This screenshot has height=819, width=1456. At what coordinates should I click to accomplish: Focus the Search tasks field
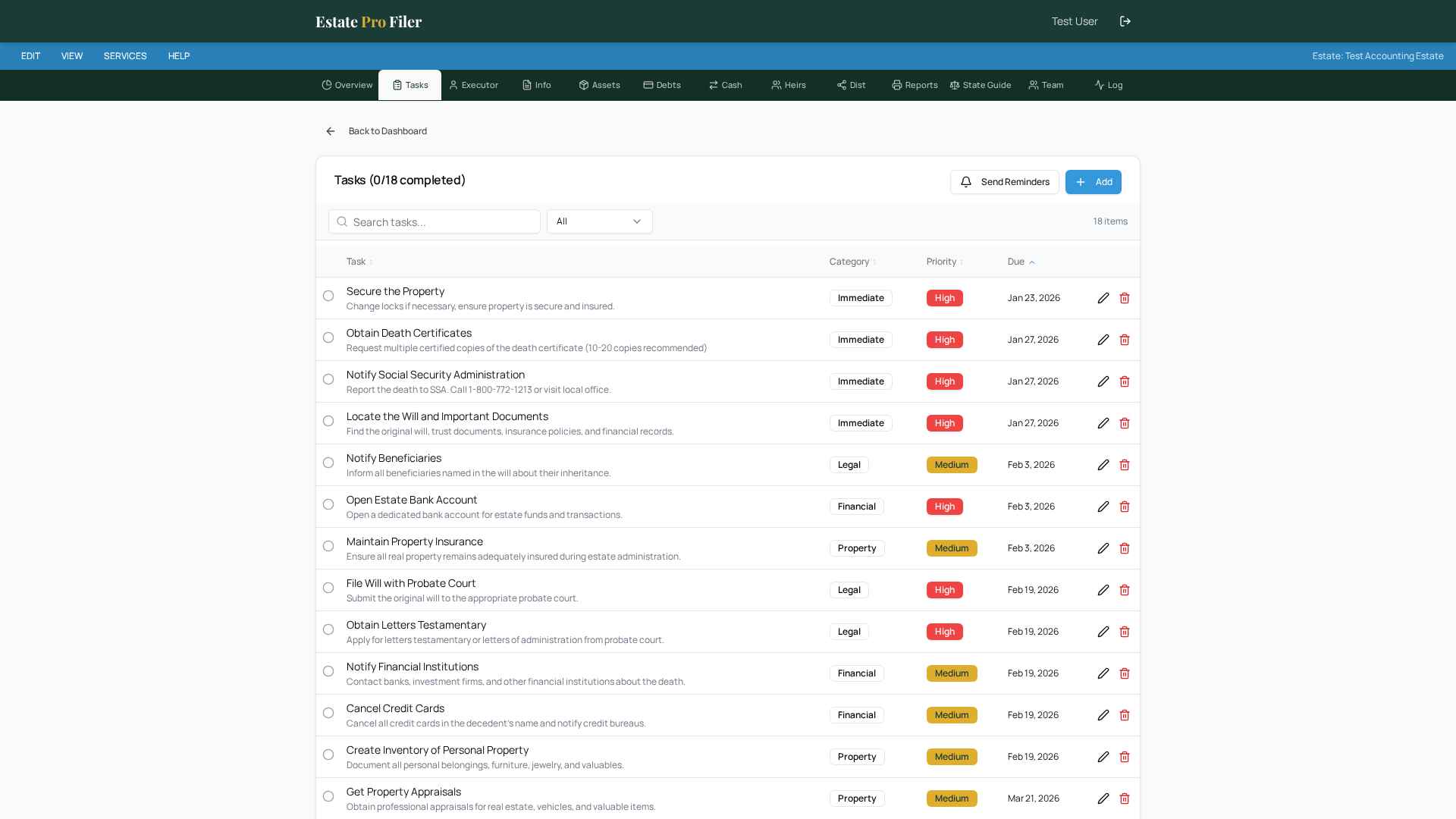435,221
